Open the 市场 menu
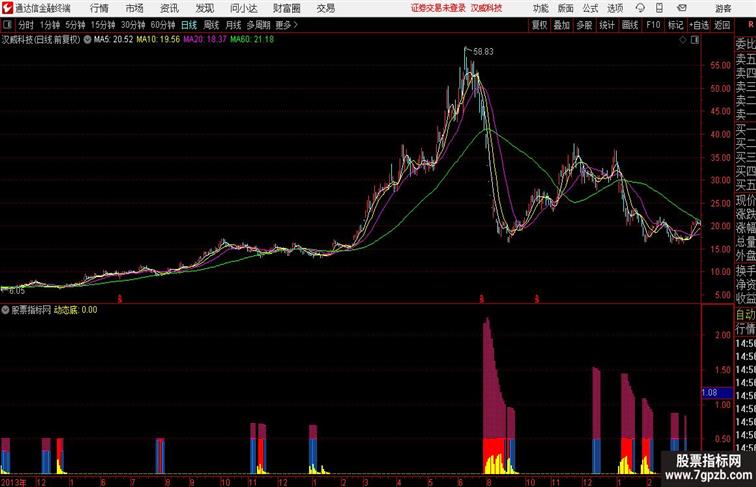The width and height of the screenshot is (756, 487). tap(135, 8)
